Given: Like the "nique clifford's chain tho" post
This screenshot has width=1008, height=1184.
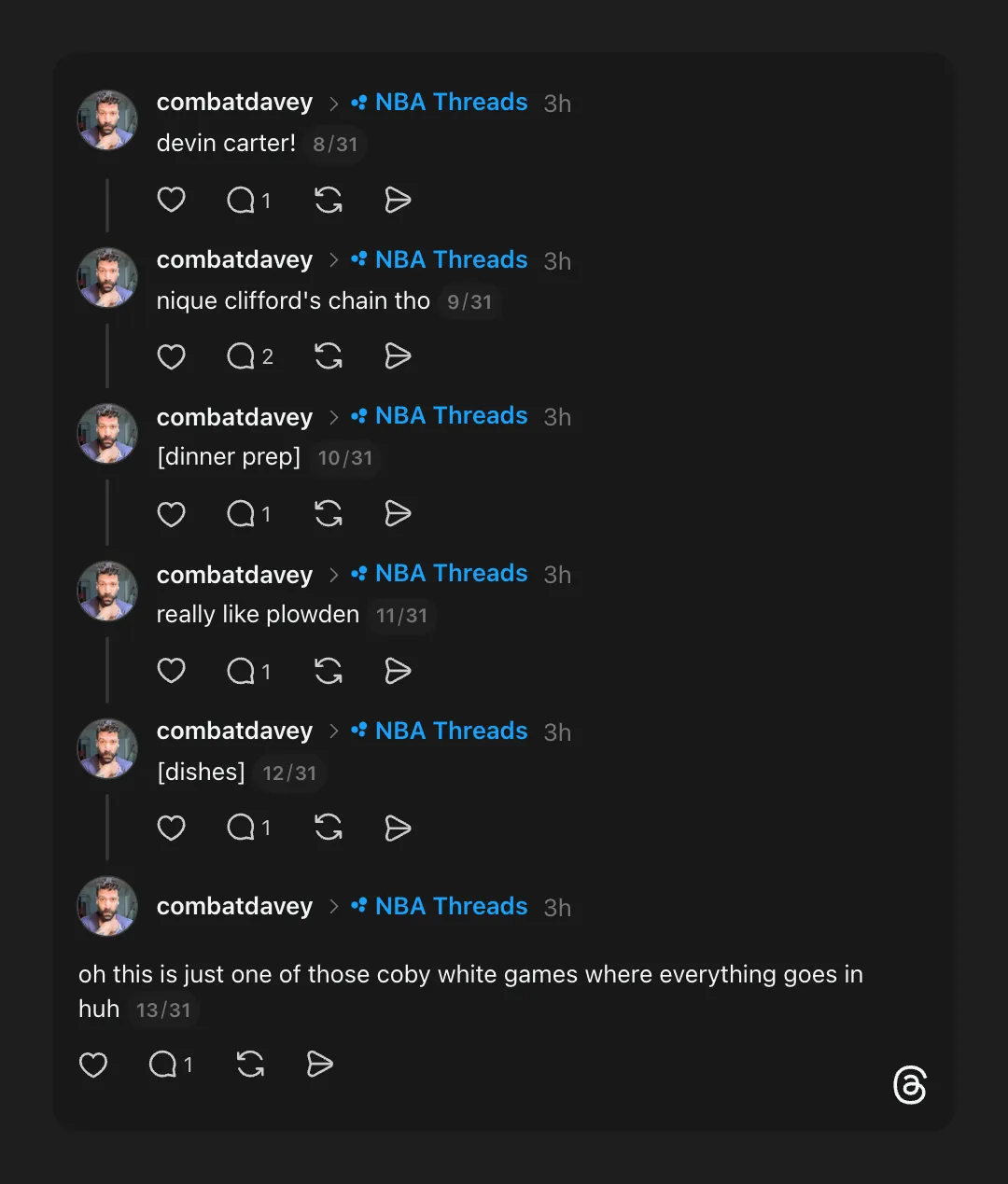Looking at the screenshot, I should point(172,356).
